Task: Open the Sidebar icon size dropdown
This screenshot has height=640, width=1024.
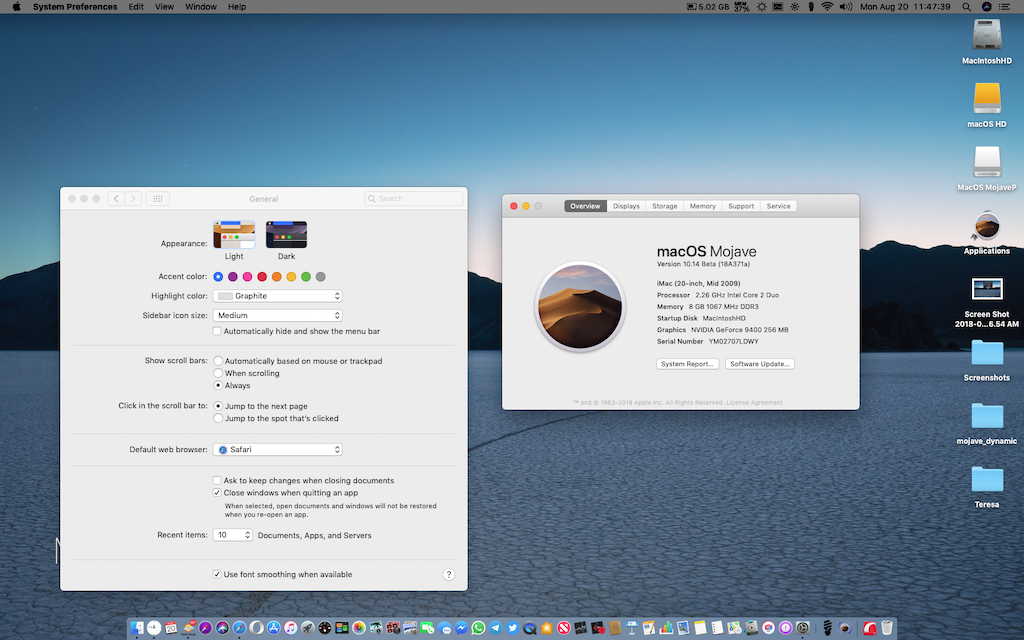Action: coord(278,315)
